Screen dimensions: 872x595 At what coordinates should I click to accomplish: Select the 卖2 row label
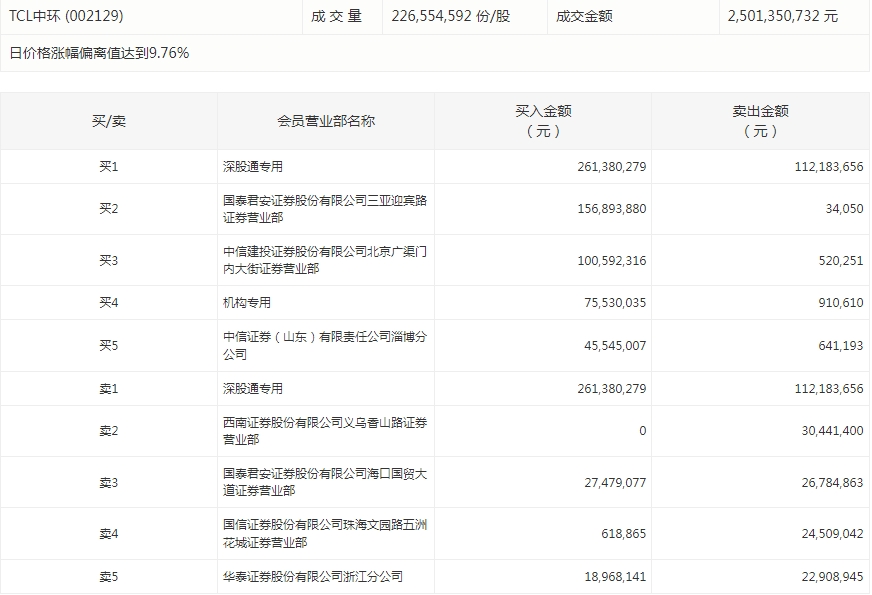[109, 430]
